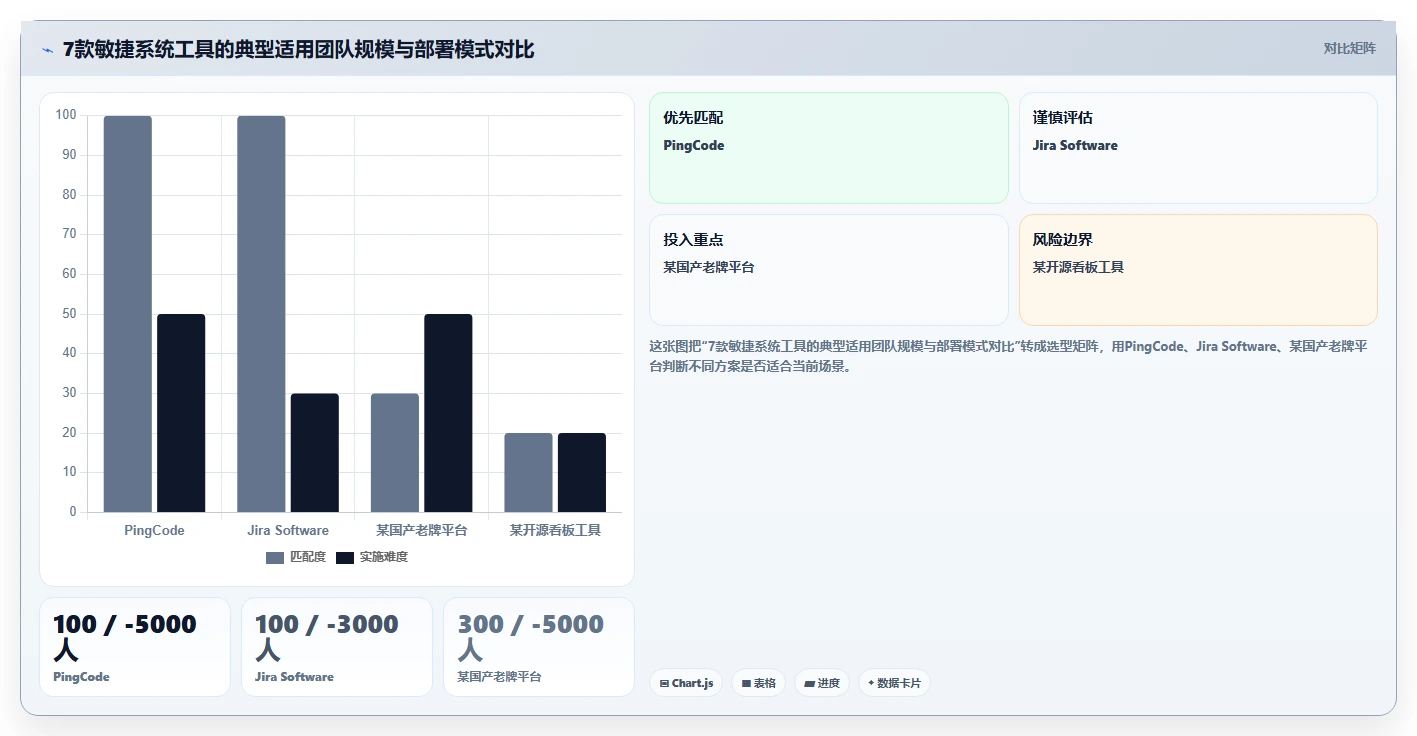This screenshot has width=1417, height=736.
Task: Click the 100 / -5000 人 PingCode stat card
Action: coord(135,647)
